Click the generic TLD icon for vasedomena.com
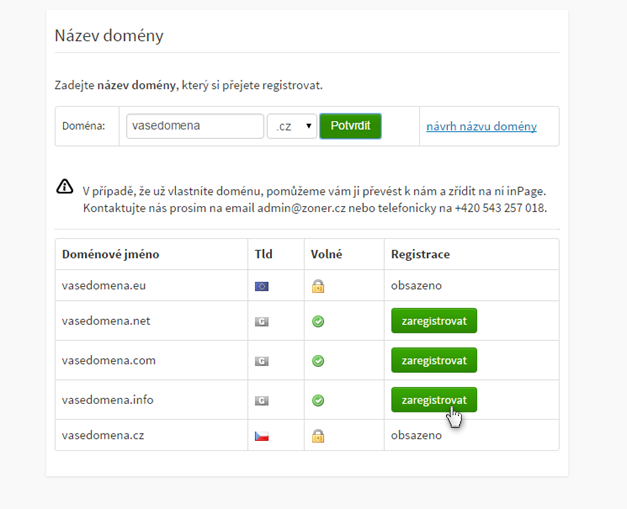 click(262, 361)
